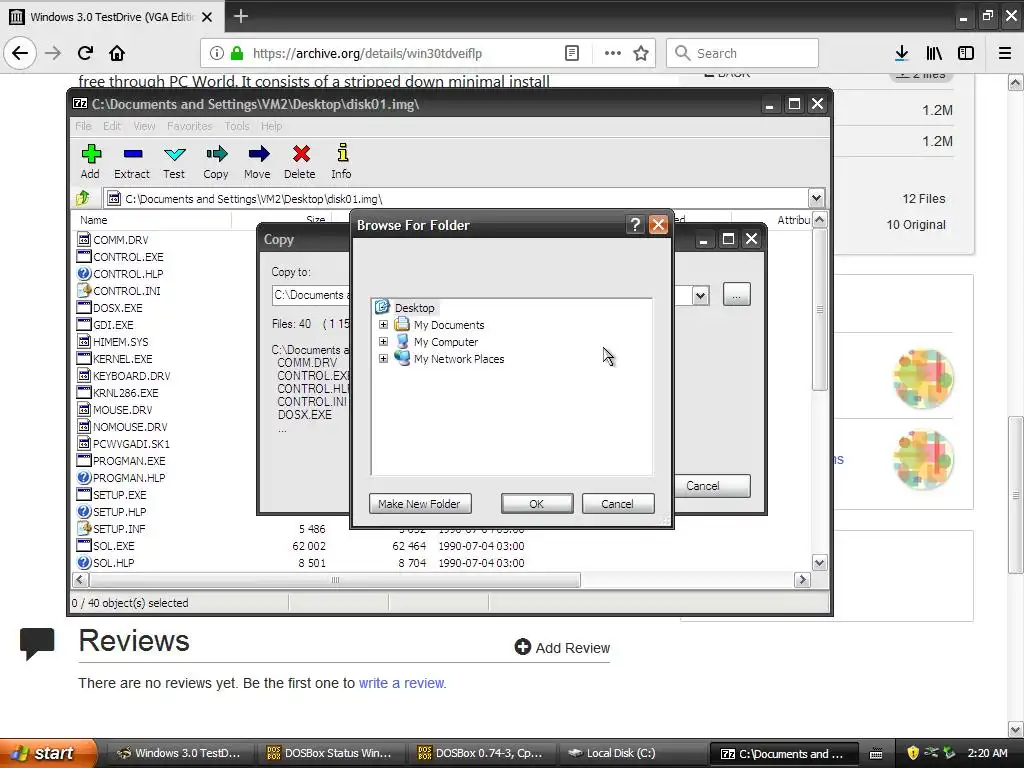Click the Firefox back arrow button
Image resolution: width=1024 pixels, height=768 pixels.
pyautogui.click(x=20, y=53)
